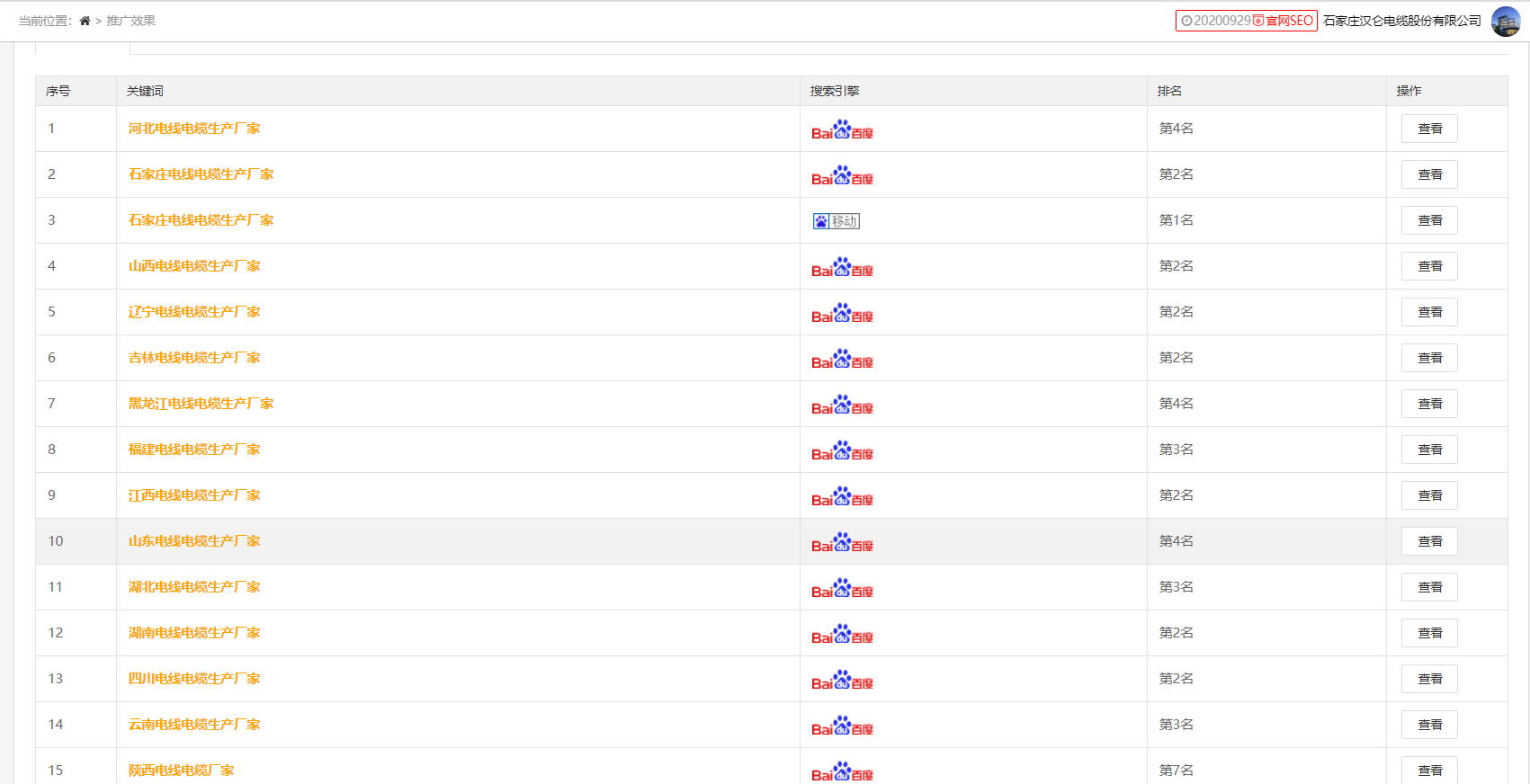Screen dimensions: 1530x784
Task: Click the Baidu logo in row 1
Action: click(842, 130)
